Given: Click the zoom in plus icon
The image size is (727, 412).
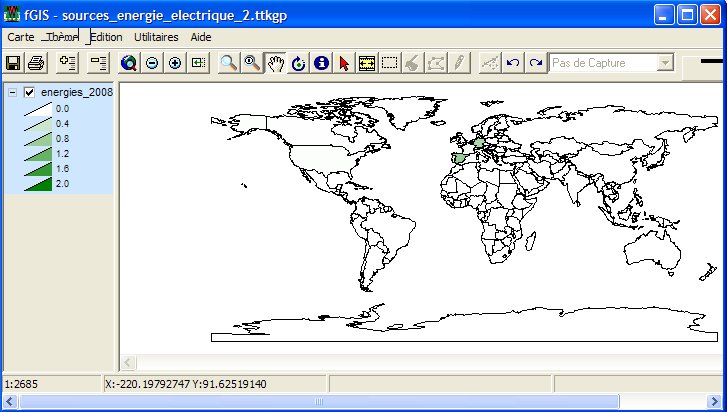Looking at the screenshot, I should tap(175, 63).
